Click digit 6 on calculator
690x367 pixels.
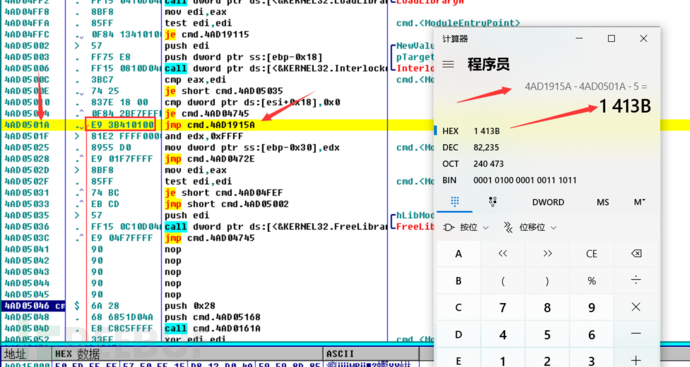591,334
